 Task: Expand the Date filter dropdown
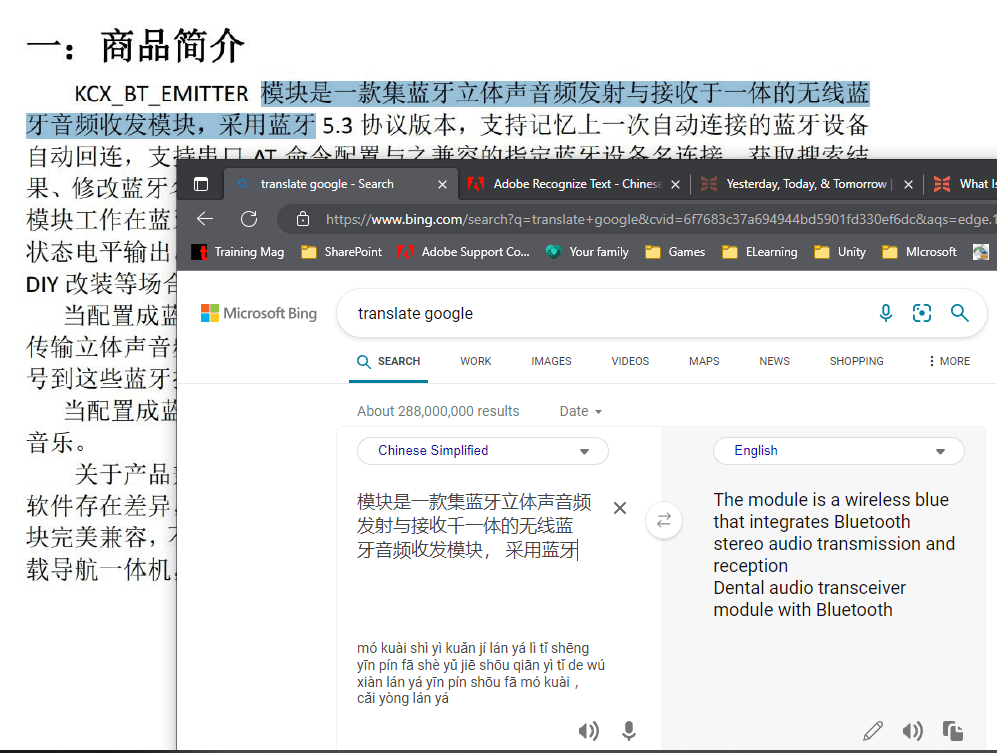tap(580, 411)
